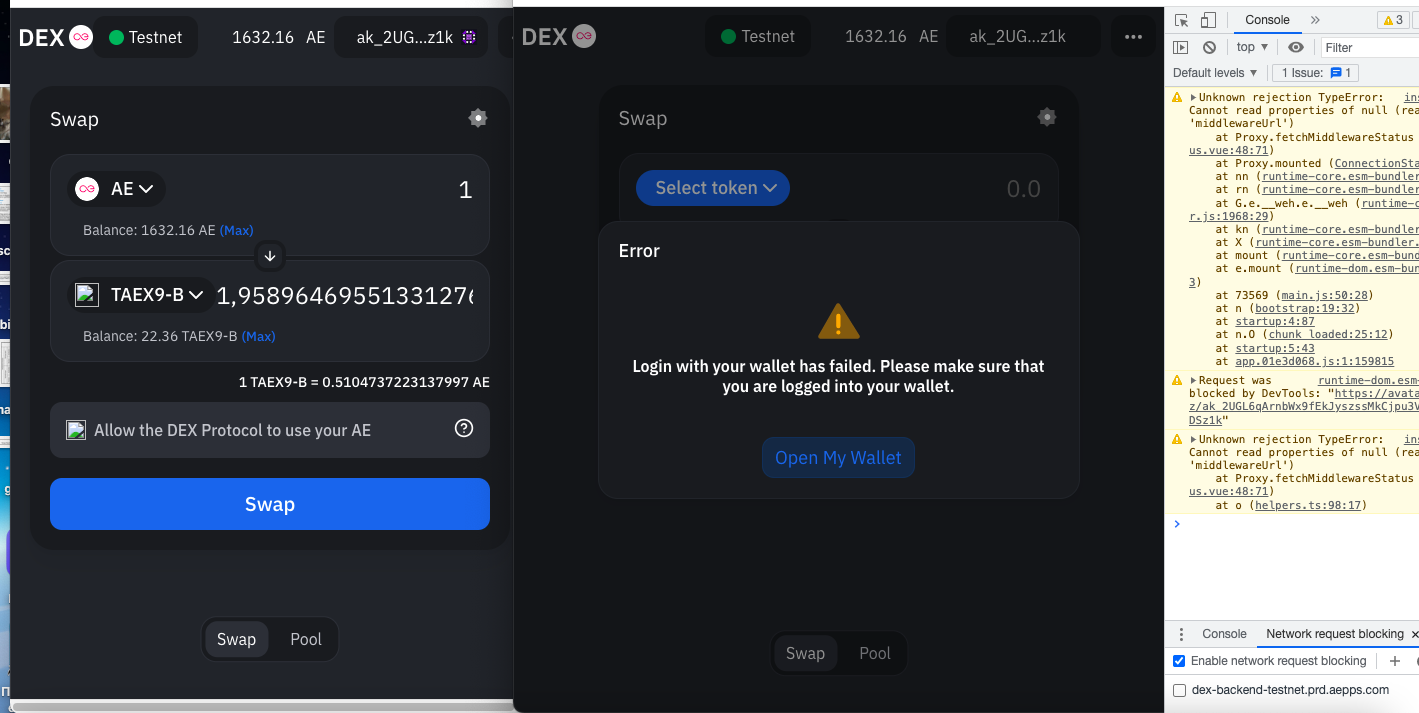
Task: Select the Network request blocking drawer tab
Action: 1335,634
